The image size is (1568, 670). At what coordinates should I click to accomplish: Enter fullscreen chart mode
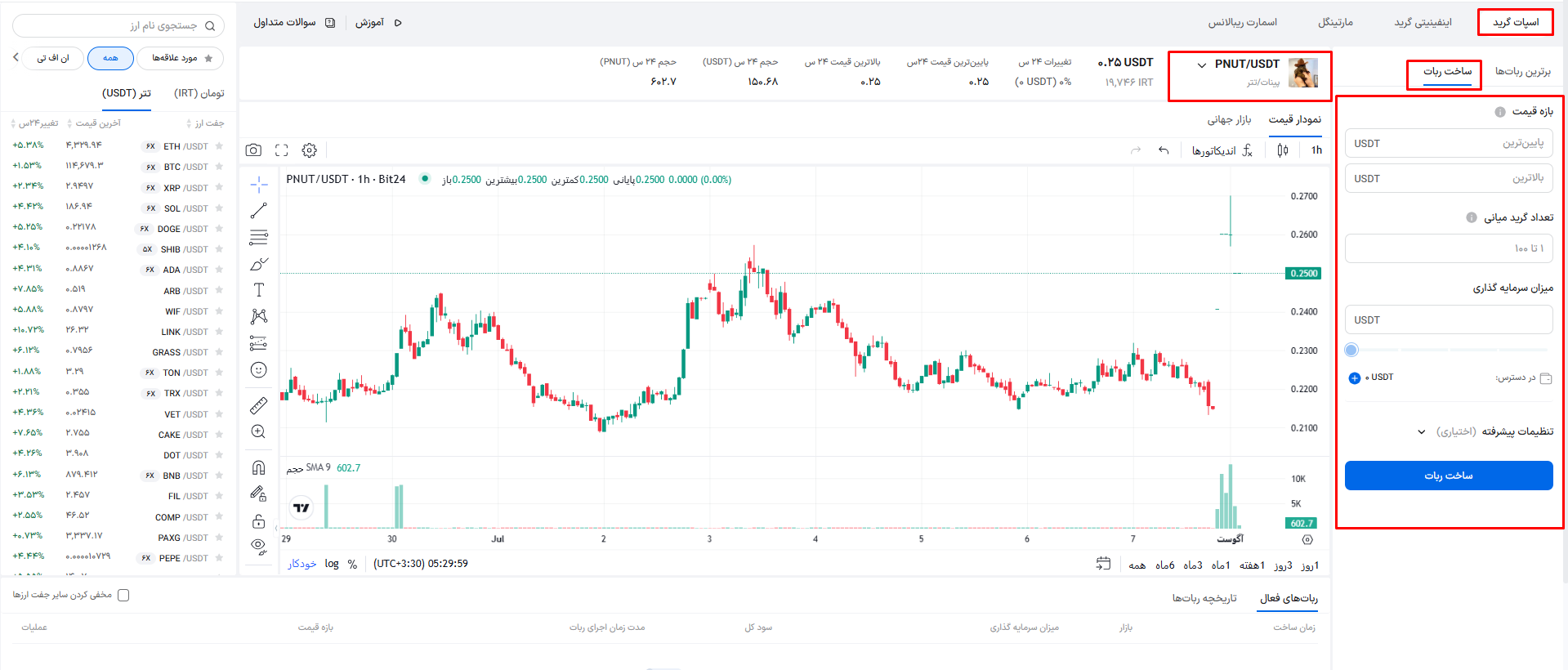click(282, 150)
